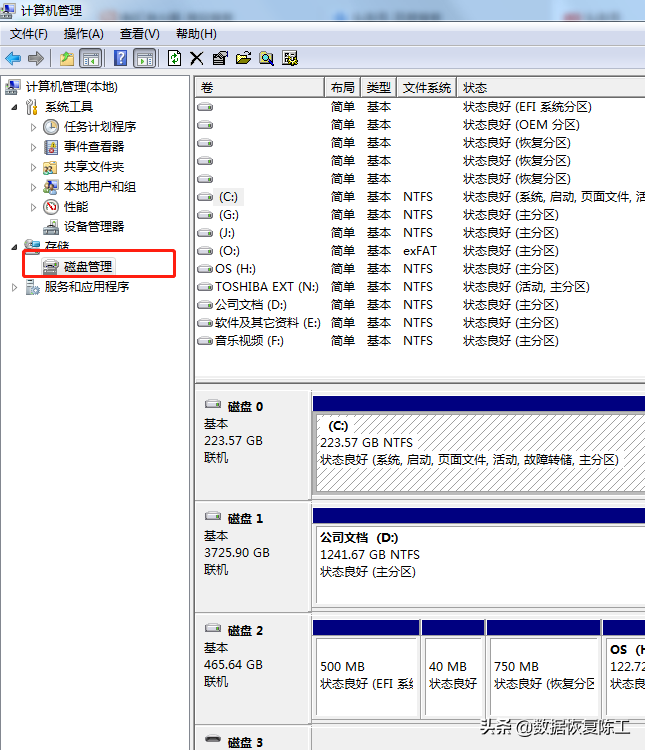This screenshot has height=750, width=645.
Task: Click the 磁盘 1 disk label
Action: pos(245,518)
